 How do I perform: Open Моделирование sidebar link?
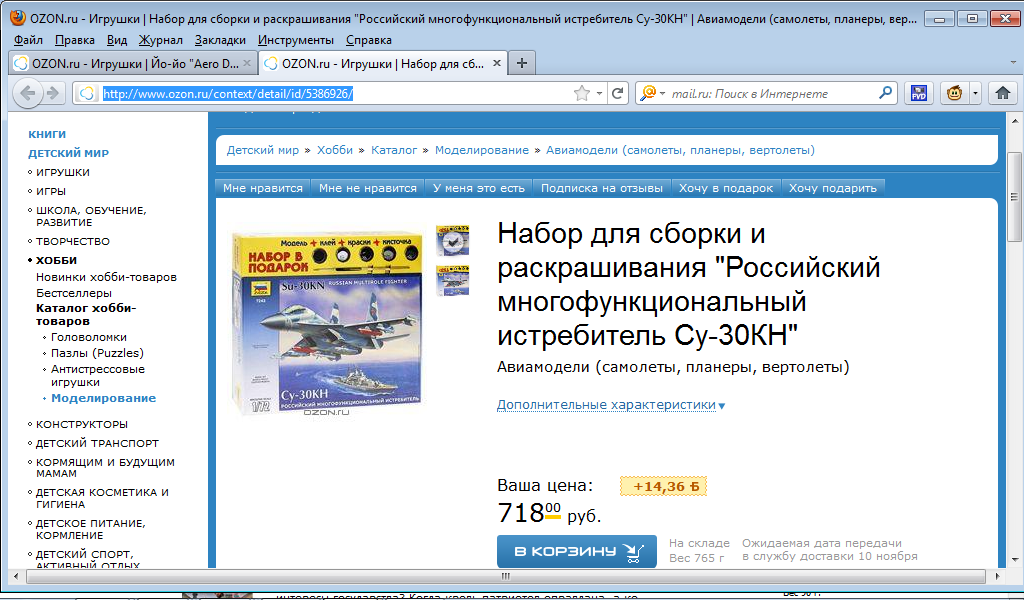point(103,398)
